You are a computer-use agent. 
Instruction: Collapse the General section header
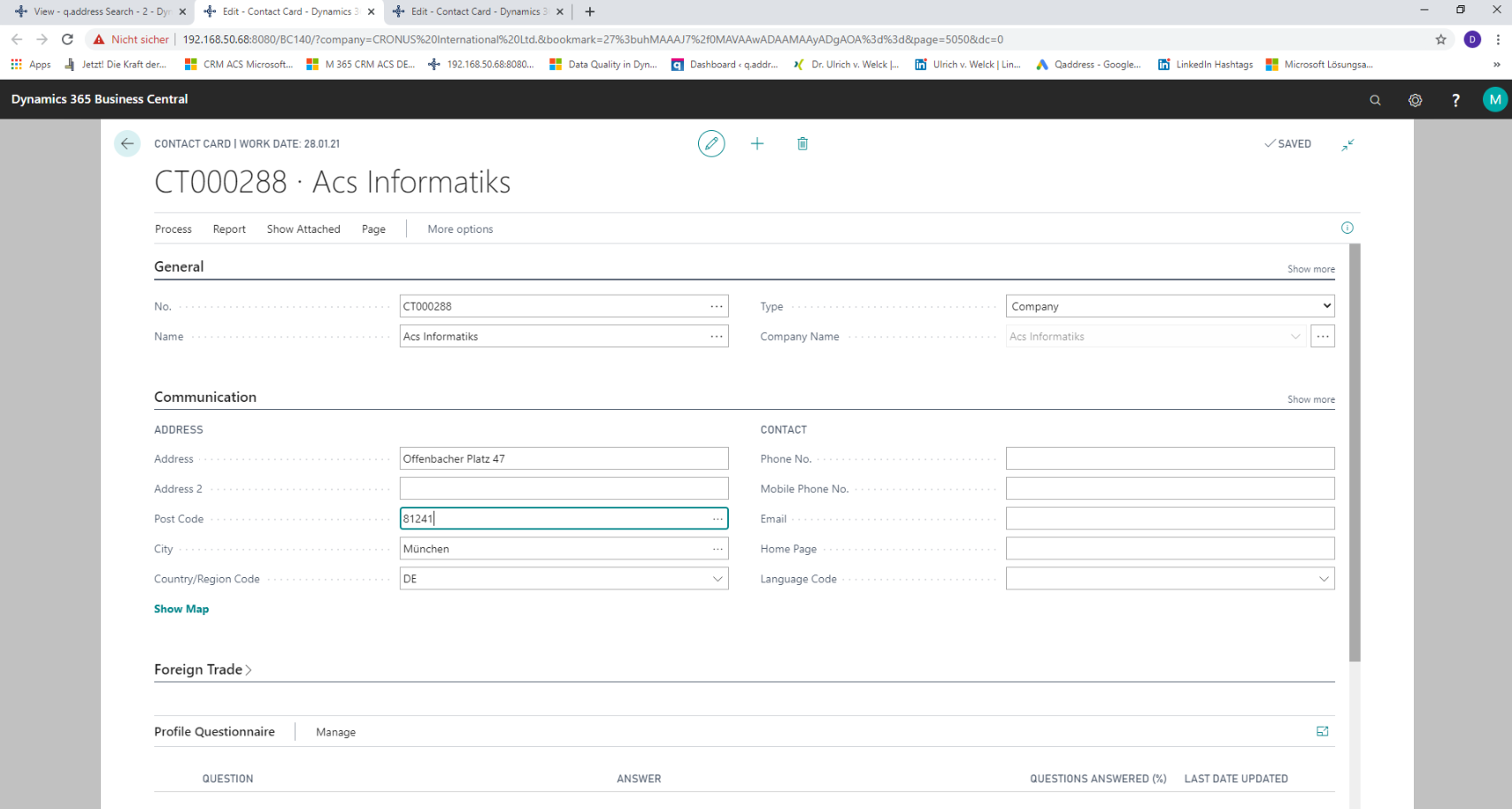179,266
